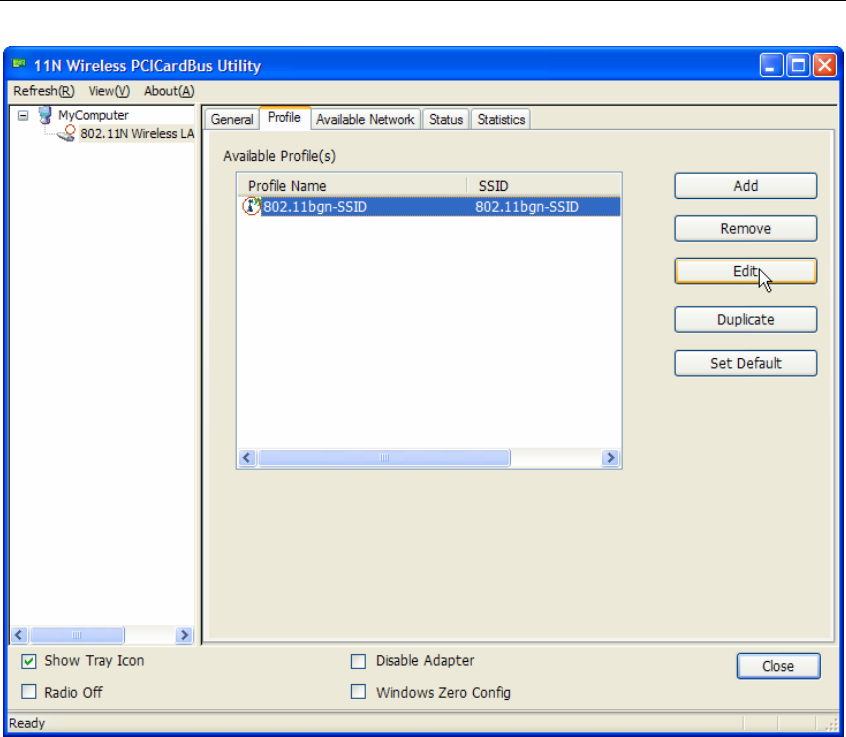This screenshot has width=846, height=737.
Task: Enable the Disable Adapter checkbox
Action: [x=358, y=661]
